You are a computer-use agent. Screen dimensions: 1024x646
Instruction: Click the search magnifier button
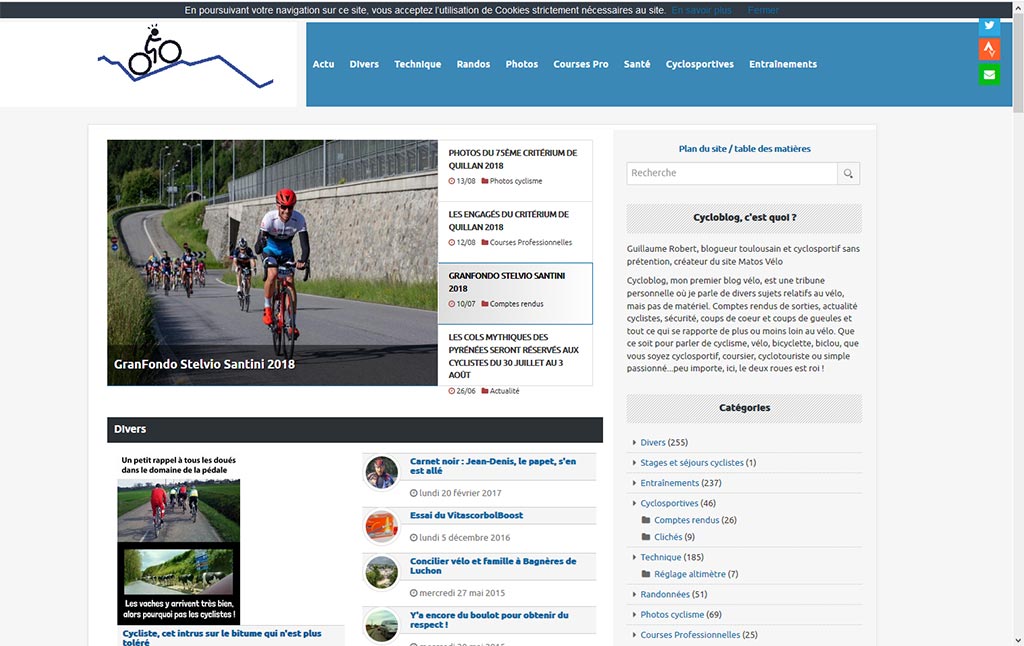click(848, 173)
